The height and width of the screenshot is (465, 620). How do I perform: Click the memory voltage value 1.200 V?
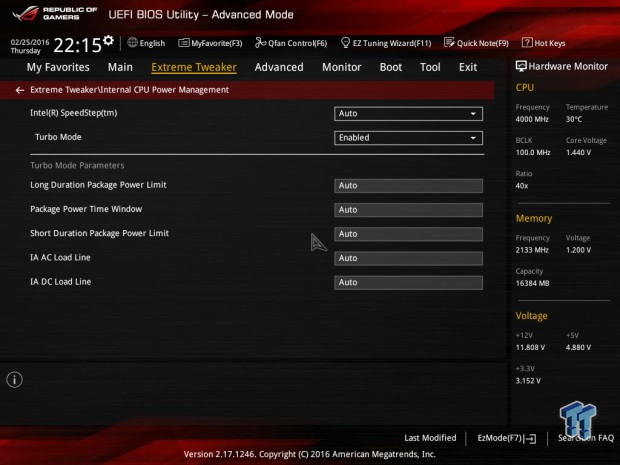(x=578, y=250)
